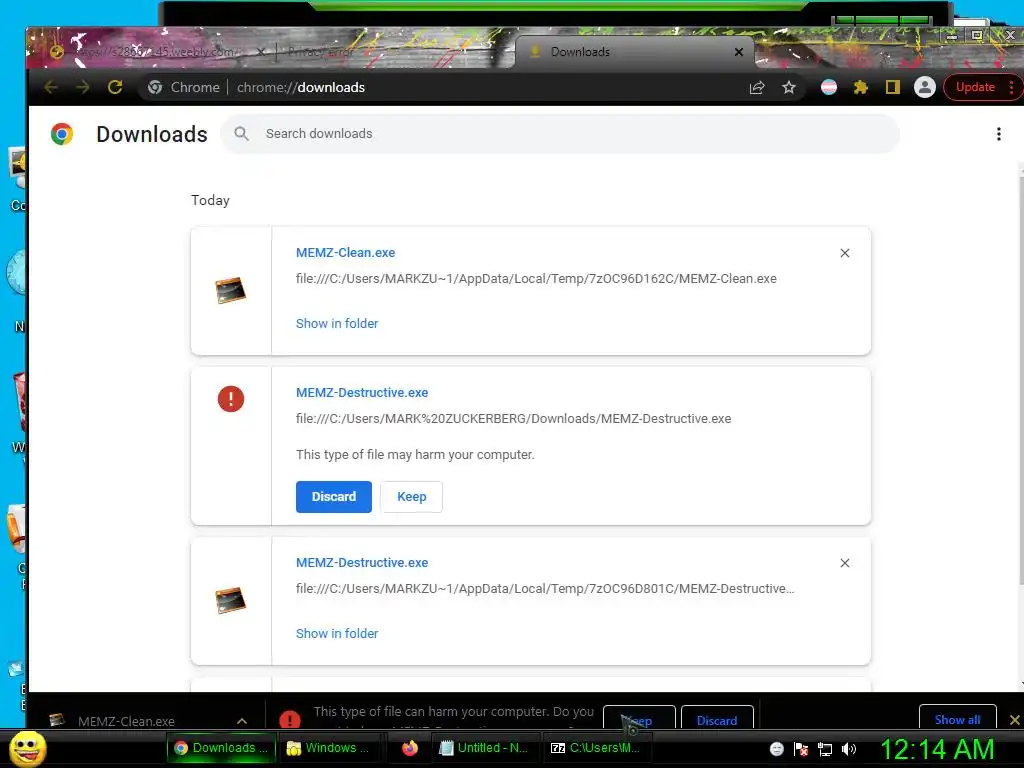Keep the dangerous MEMZ-Destructive.exe download
This screenshot has height=768, width=1024.
click(x=411, y=497)
